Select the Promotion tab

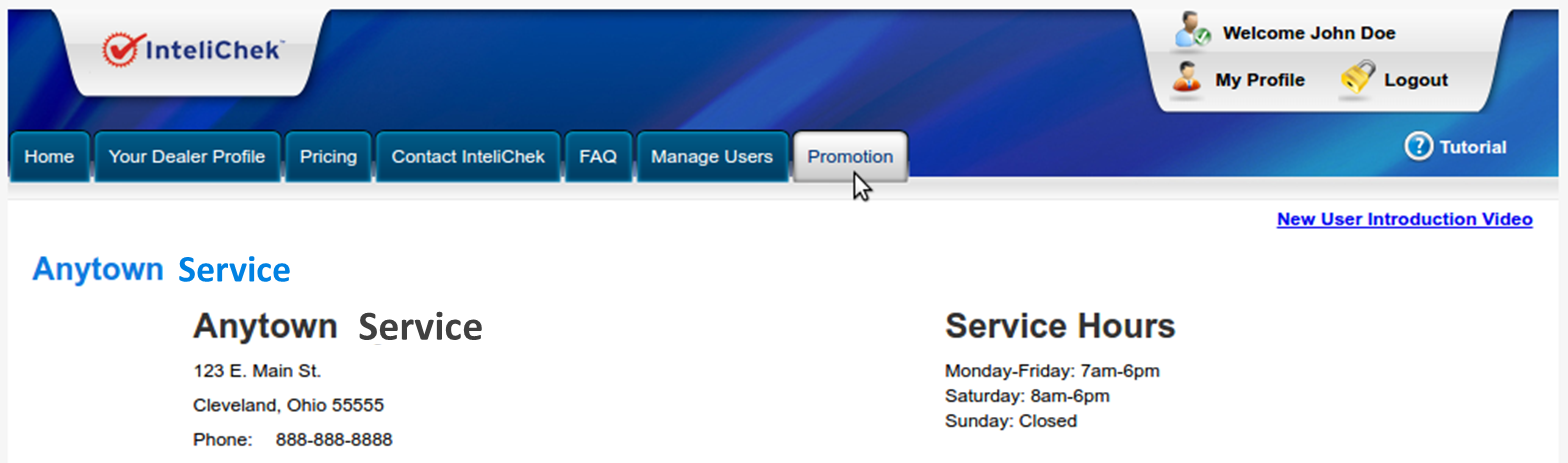coord(850,157)
